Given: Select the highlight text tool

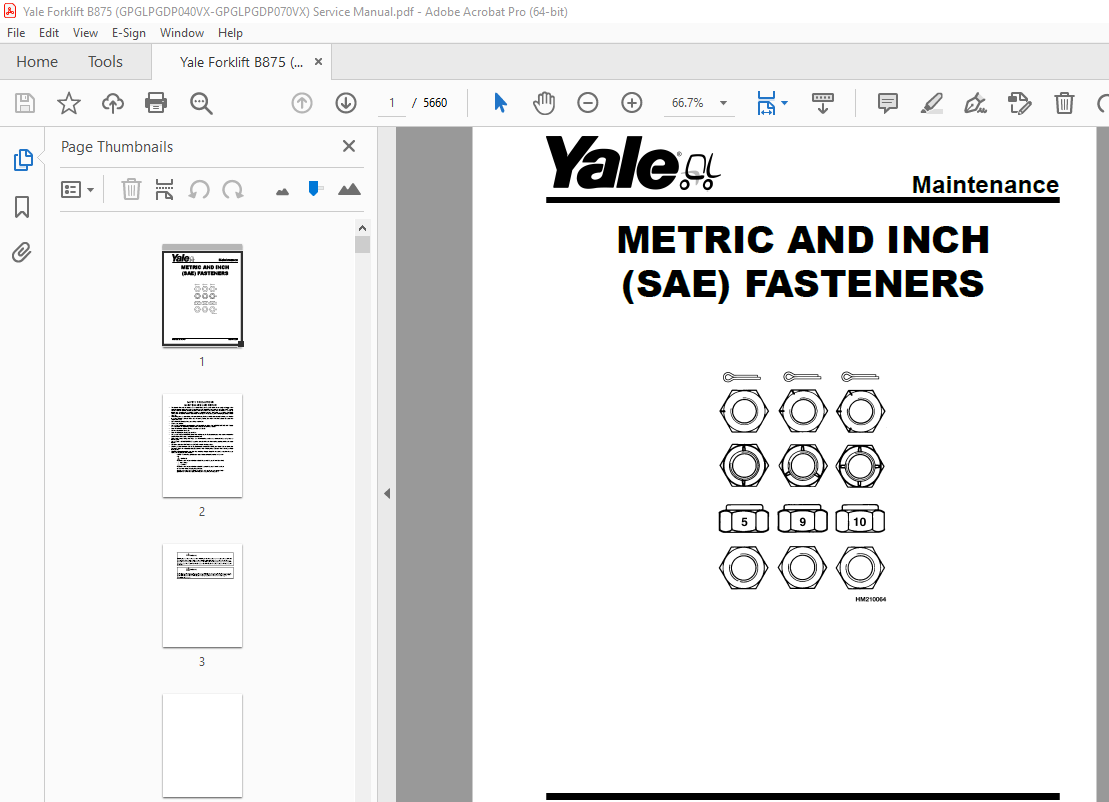Looking at the screenshot, I should tap(931, 103).
